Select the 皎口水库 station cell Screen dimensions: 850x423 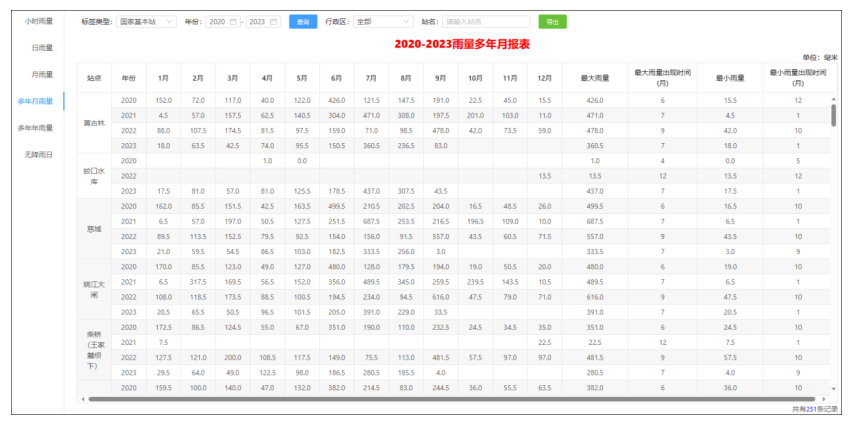94,176
